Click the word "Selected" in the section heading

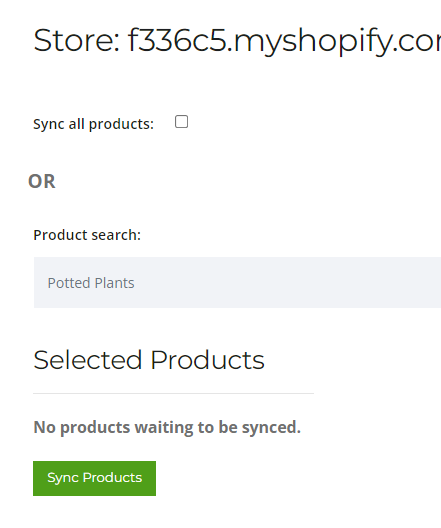pos(88,360)
